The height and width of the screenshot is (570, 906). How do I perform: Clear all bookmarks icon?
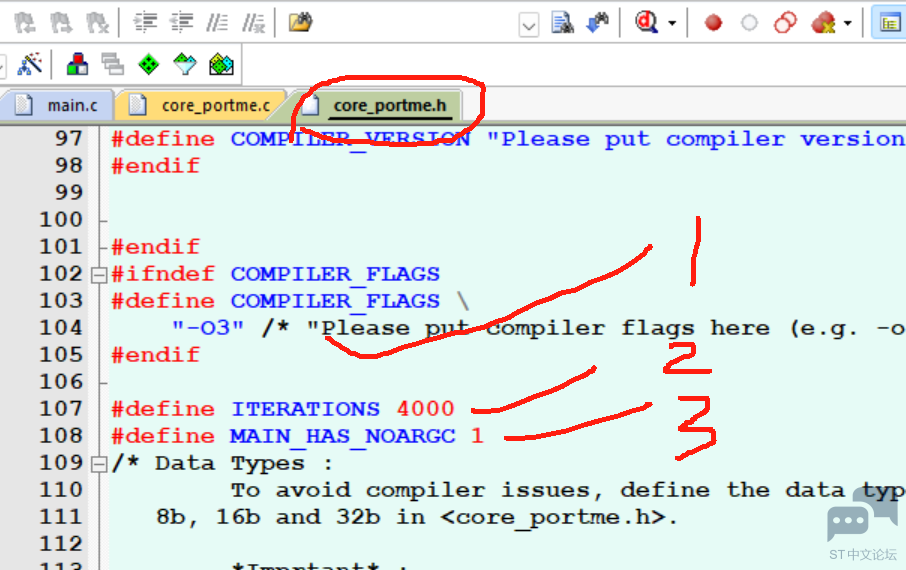[x=97, y=23]
